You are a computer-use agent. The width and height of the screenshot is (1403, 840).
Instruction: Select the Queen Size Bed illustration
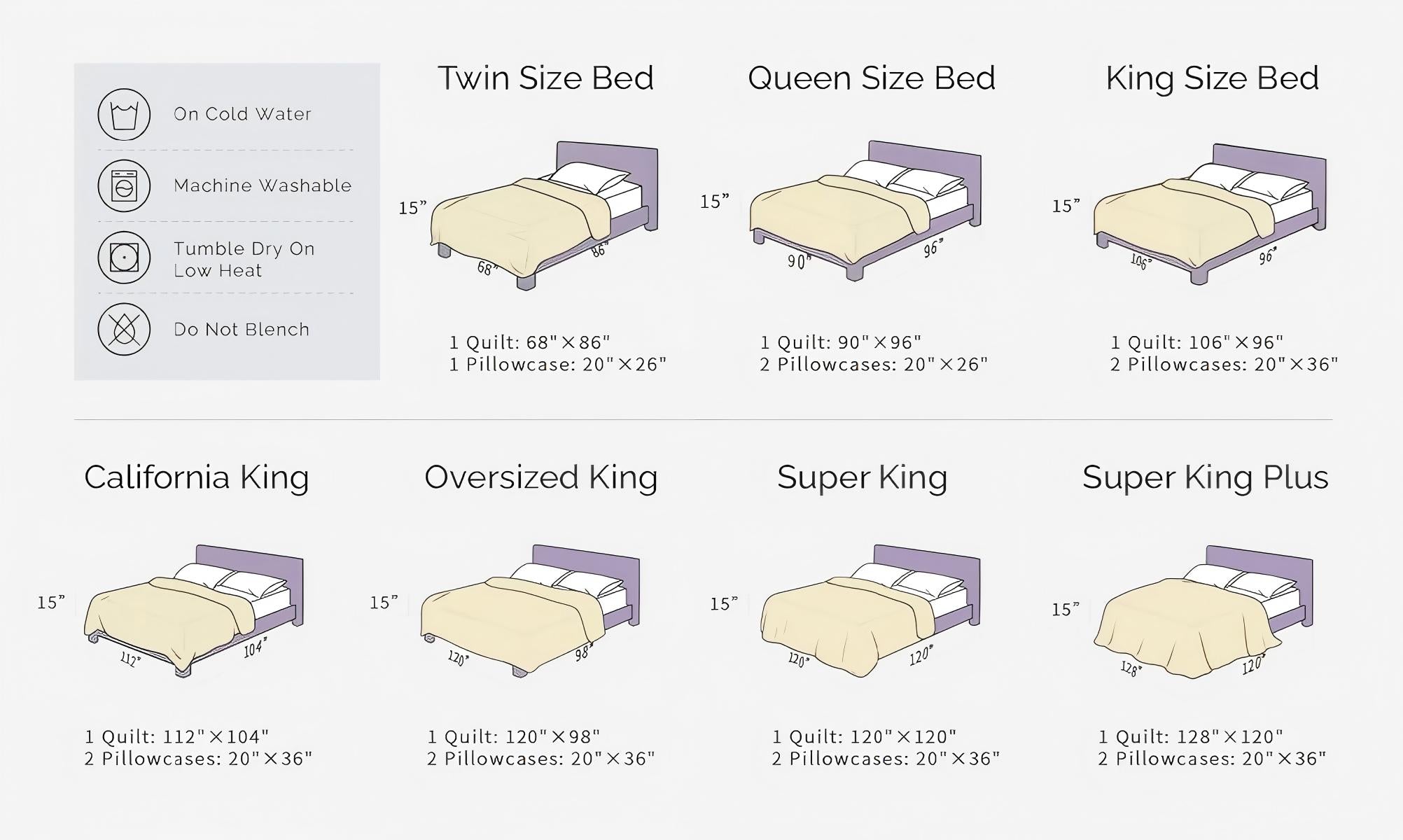[865, 210]
